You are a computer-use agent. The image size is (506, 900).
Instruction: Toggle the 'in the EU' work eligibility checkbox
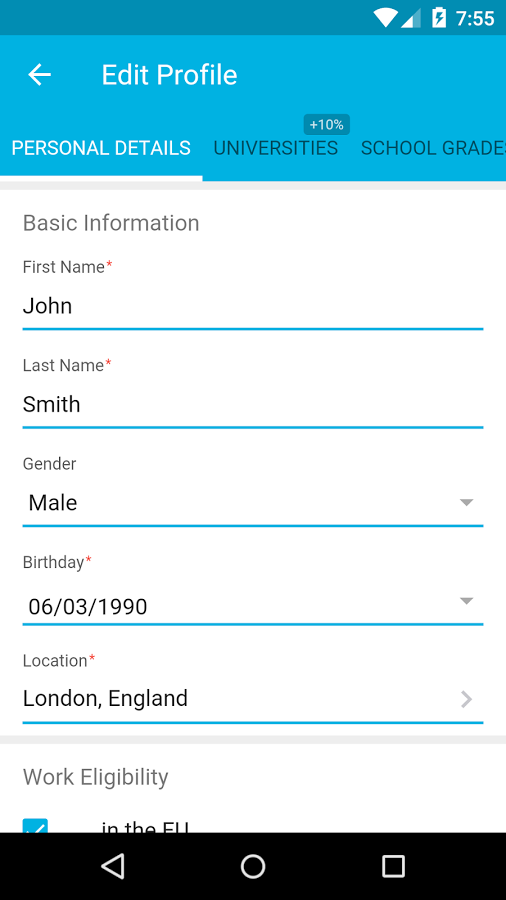pos(35,827)
